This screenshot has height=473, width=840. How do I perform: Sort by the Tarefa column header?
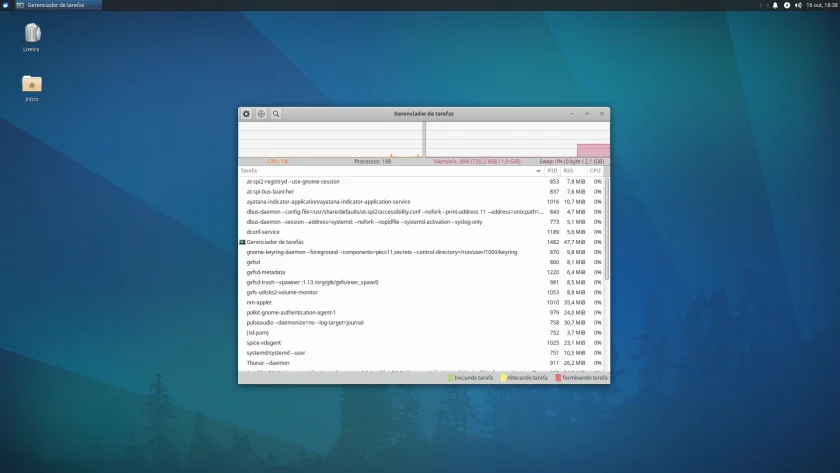click(391, 171)
